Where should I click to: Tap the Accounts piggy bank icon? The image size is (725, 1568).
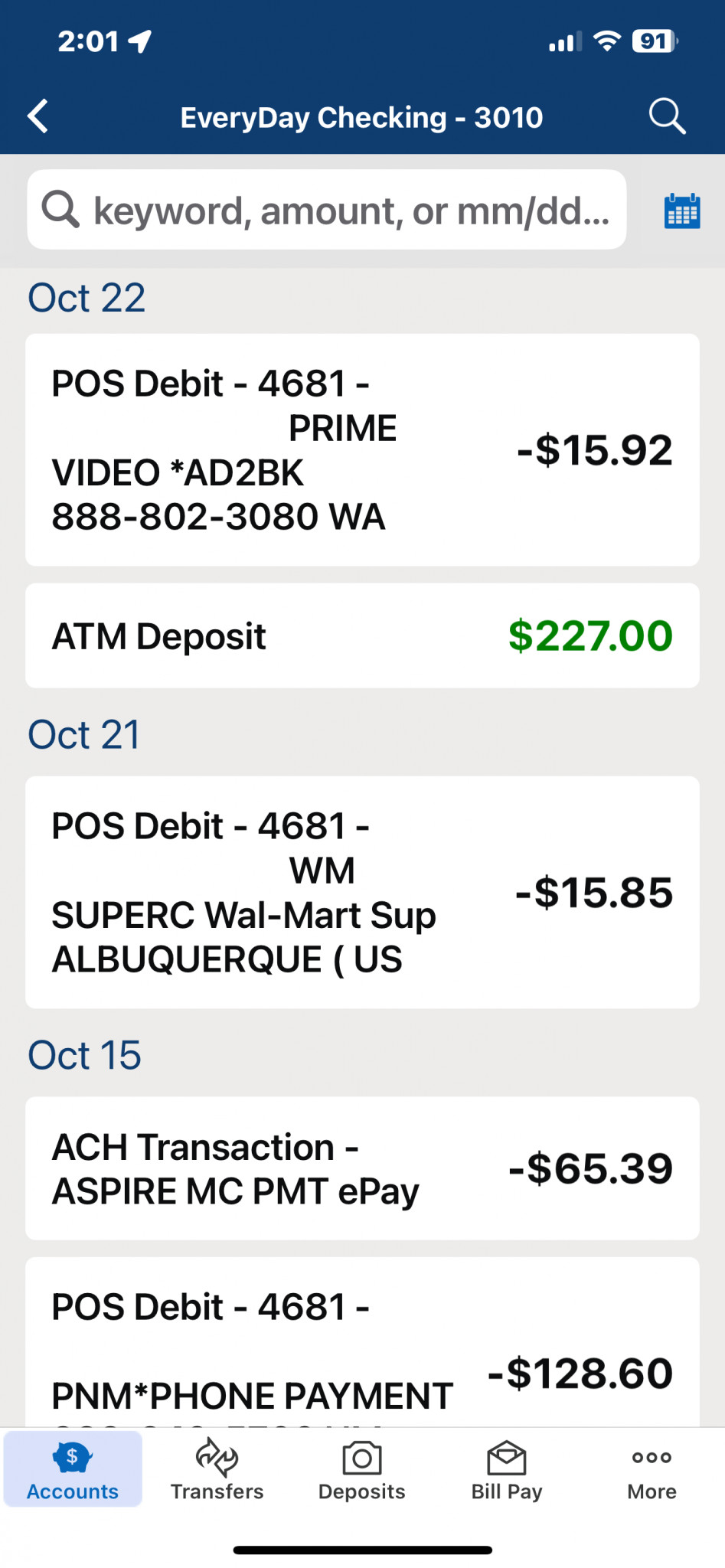(x=72, y=1457)
